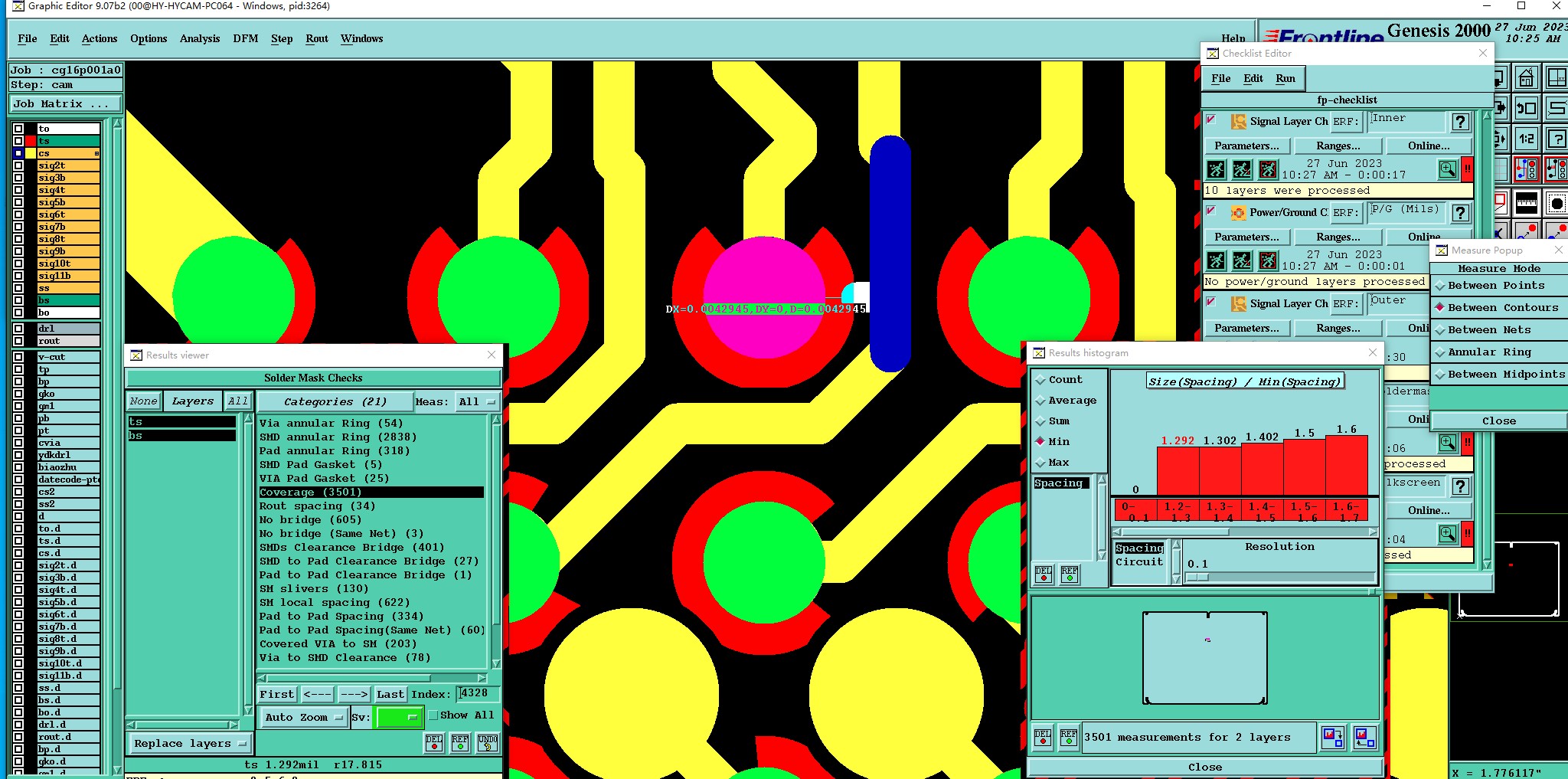Image resolution: width=1568 pixels, height=779 pixels.
Task: Click First button in Results viewer
Action: coord(276,695)
